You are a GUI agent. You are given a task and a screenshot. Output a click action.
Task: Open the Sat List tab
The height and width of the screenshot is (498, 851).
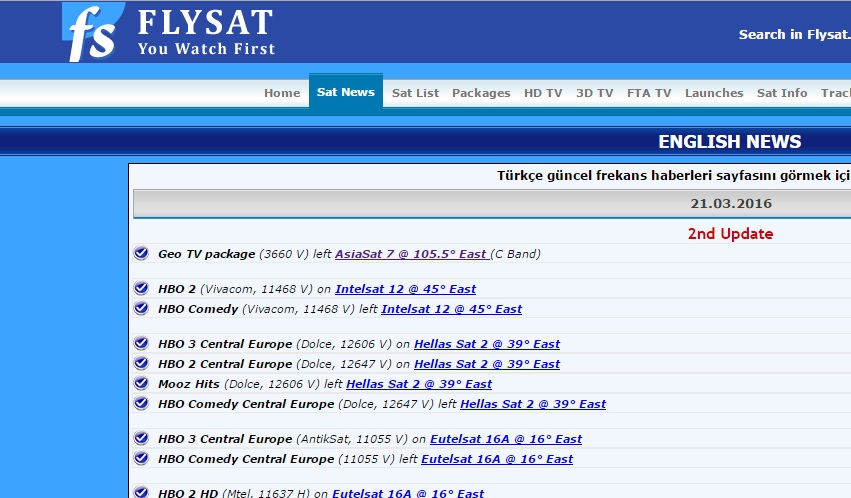[x=415, y=93]
